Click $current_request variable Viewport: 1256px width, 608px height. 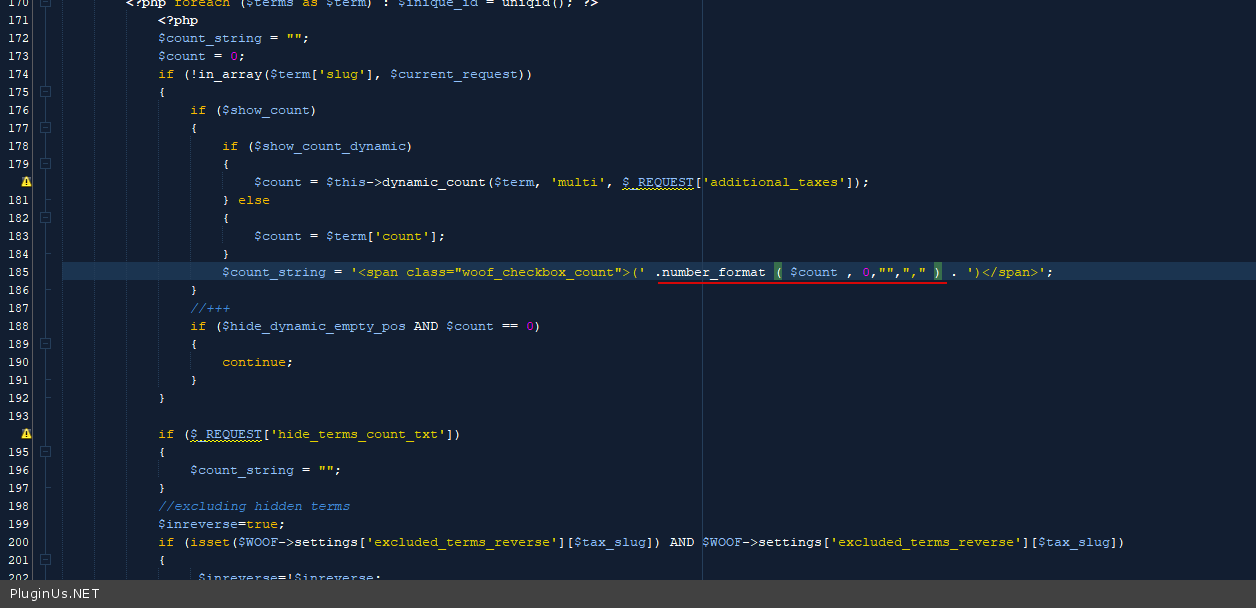(454, 74)
